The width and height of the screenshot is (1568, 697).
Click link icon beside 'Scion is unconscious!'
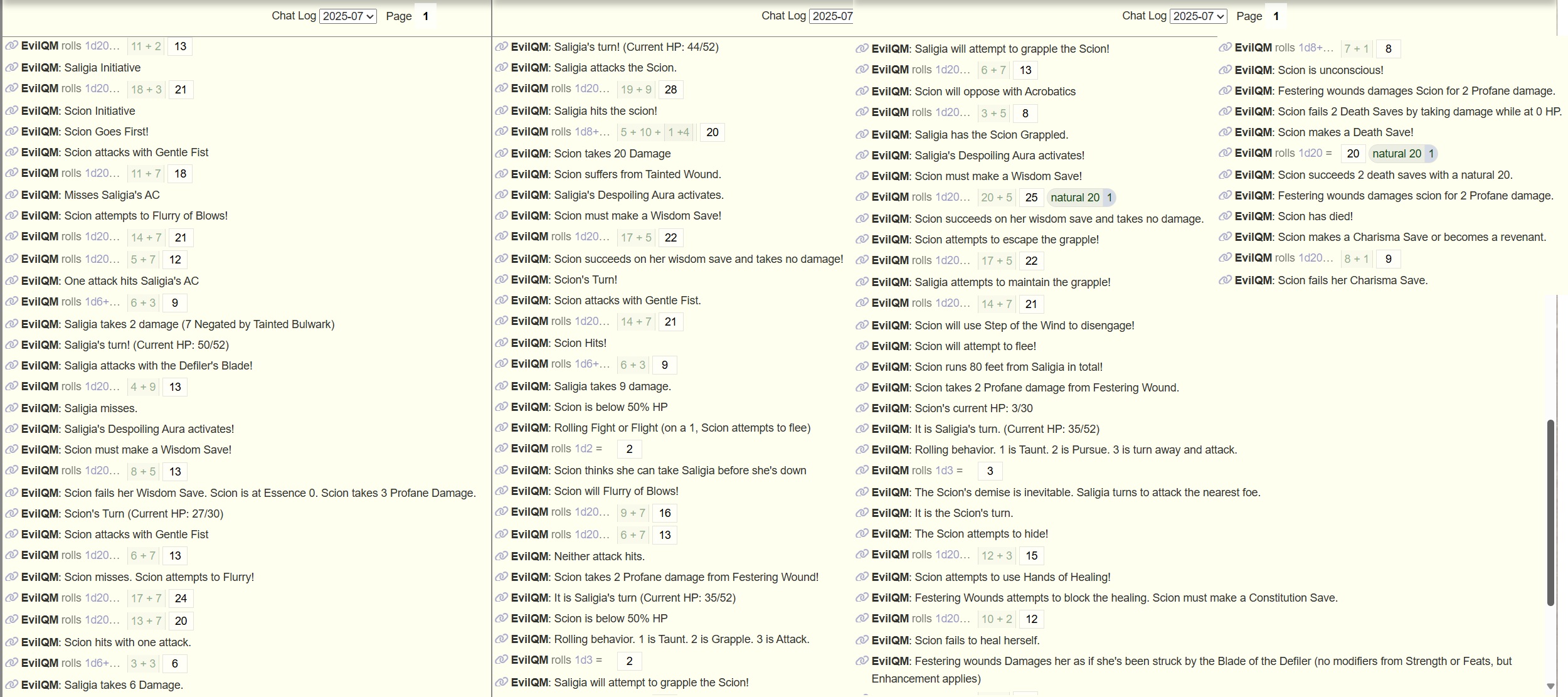[1225, 70]
